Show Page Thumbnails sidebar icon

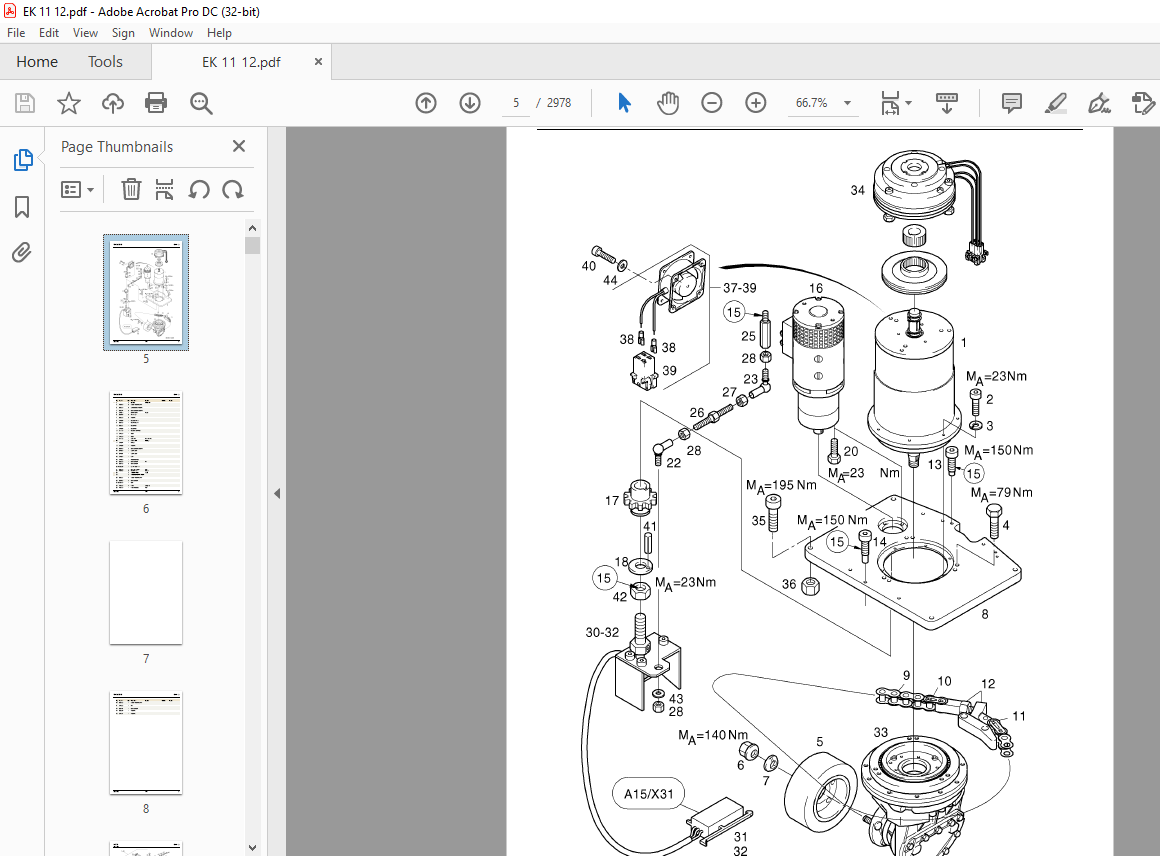(x=23, y=160)
